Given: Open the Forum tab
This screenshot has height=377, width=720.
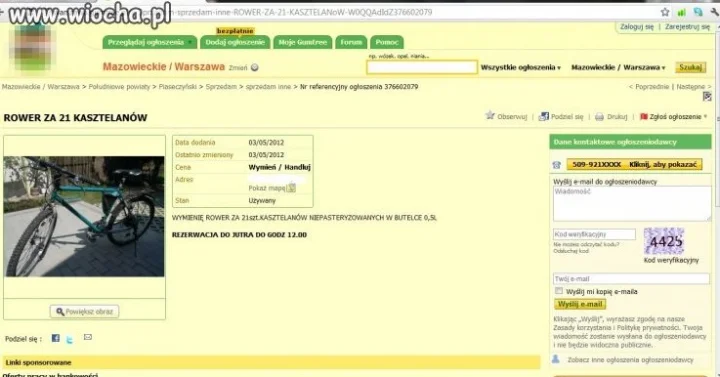Looking at the screenshot, I should click(351, 42).
